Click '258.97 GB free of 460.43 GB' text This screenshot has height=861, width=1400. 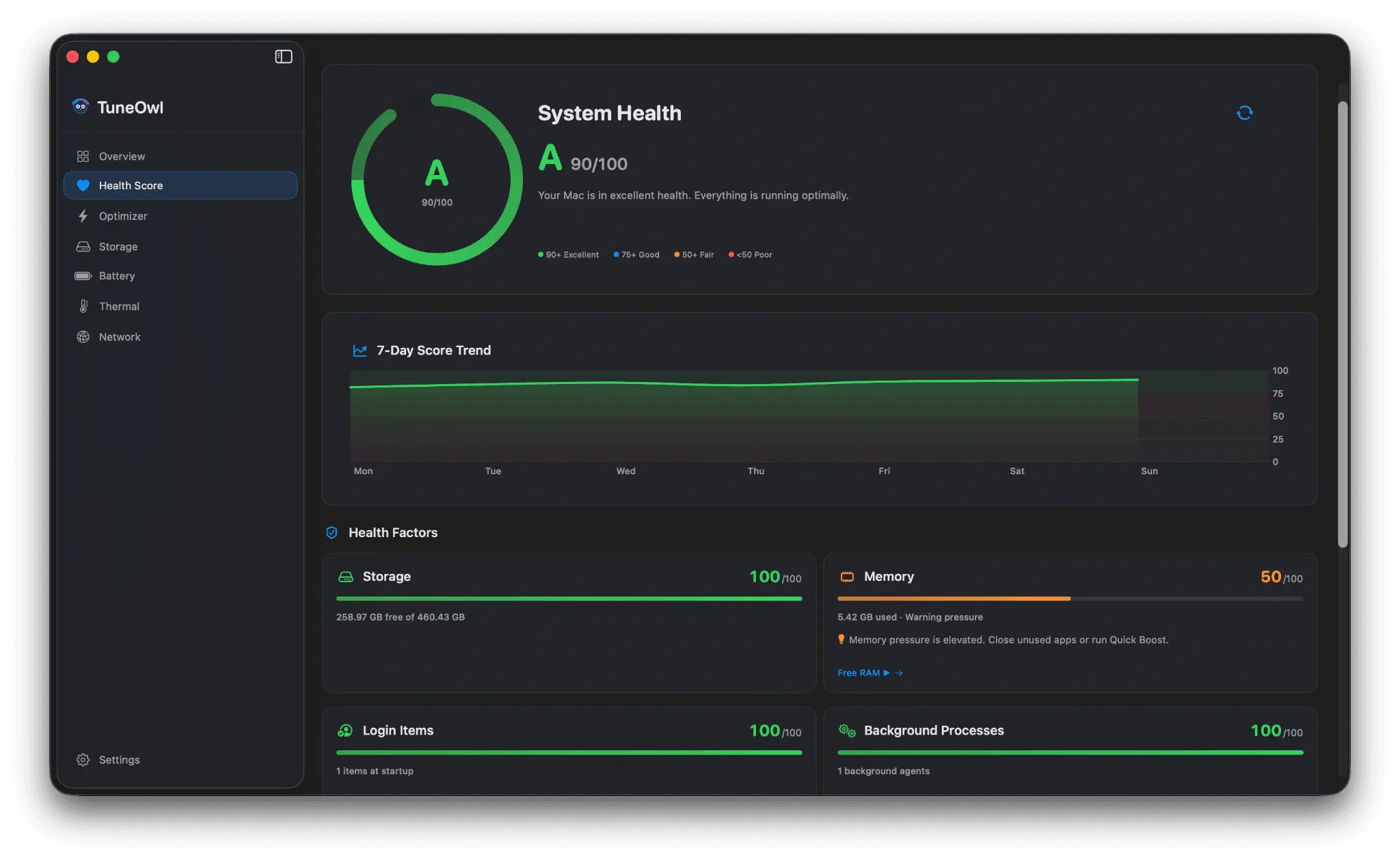click(401, 617)
